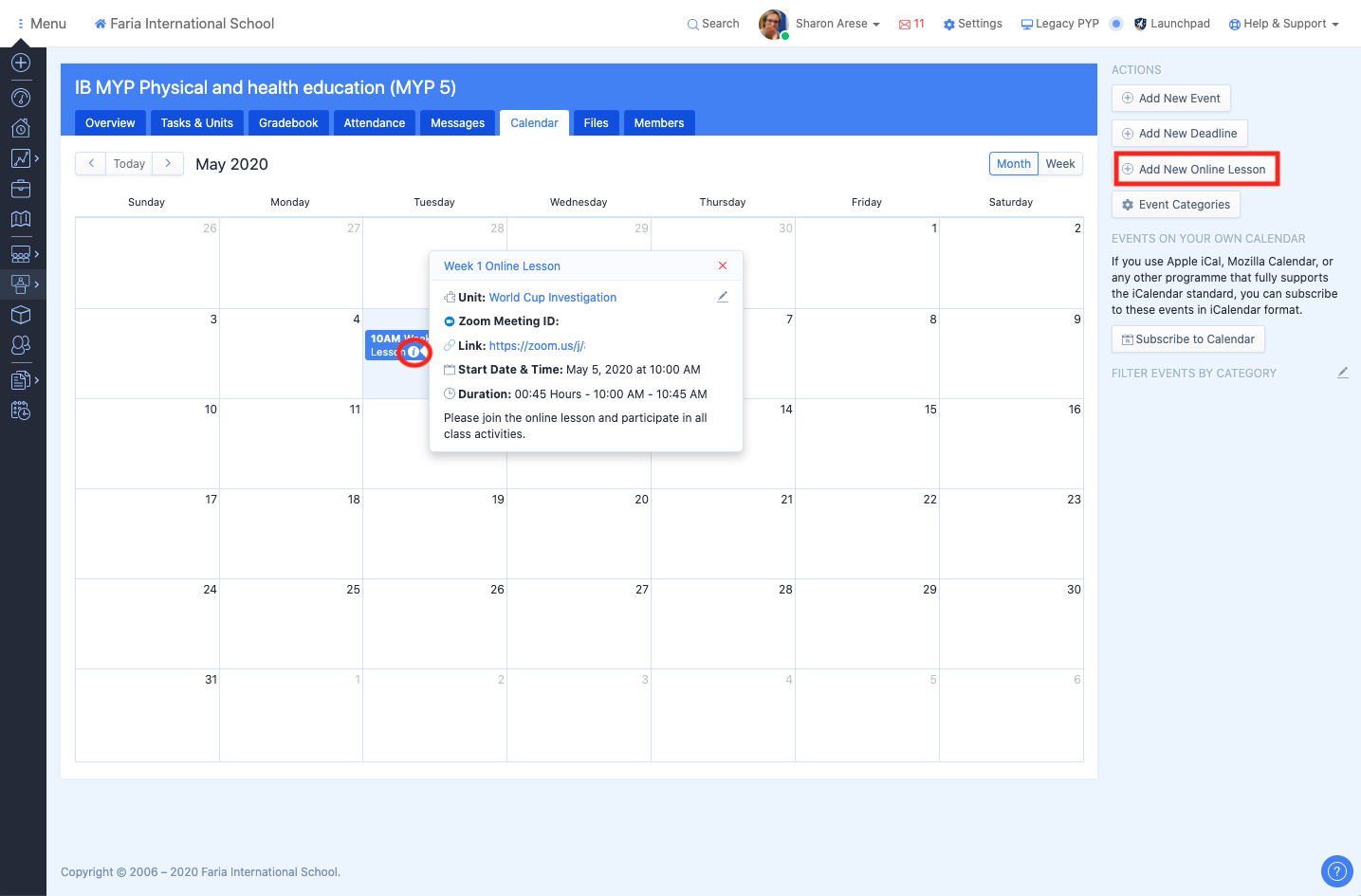Open the Attendance tab
Screen dimensions: 1361x896
point(374,123)
